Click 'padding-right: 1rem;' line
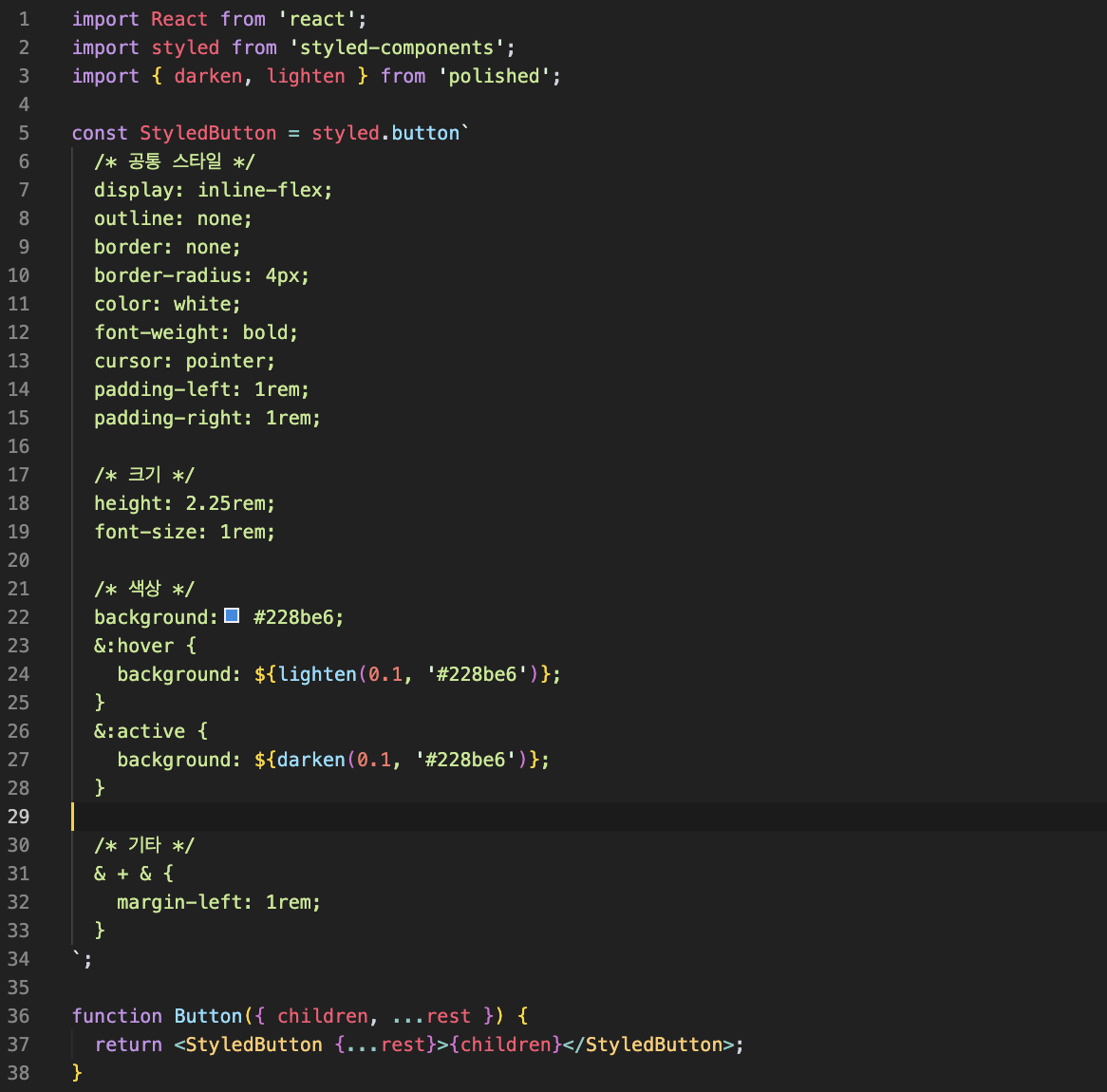1107x1092 pixels. pyautogui.click(x=208, y=418)
